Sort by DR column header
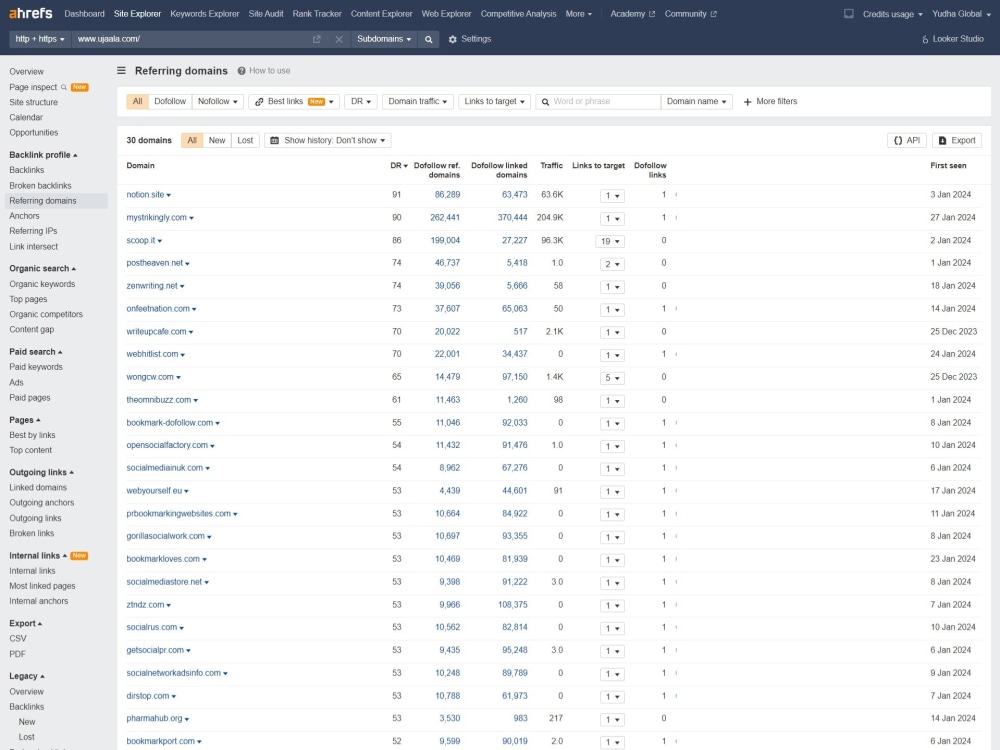 tap(398, 166)
